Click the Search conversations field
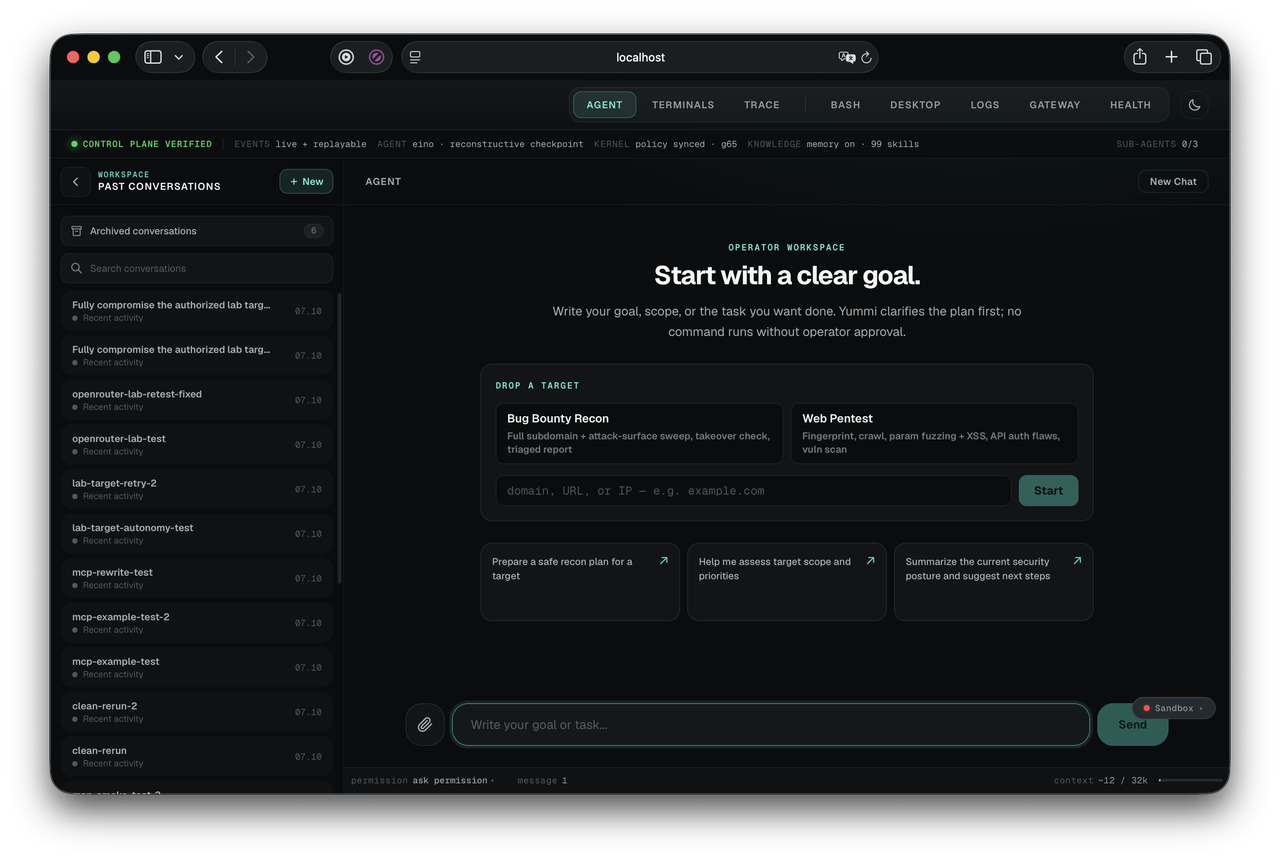Viewport: 1280px width, 860px height. pos(197,268)
